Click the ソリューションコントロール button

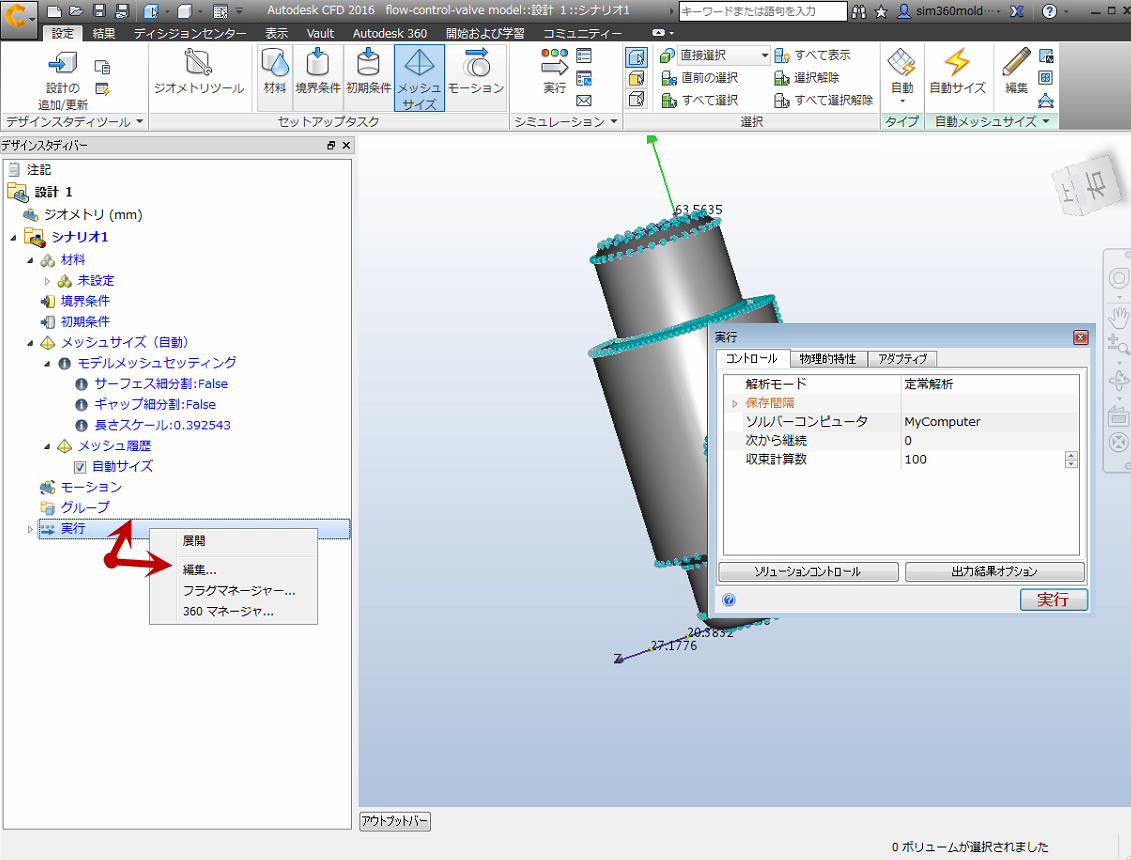click(x=808, y=571)
